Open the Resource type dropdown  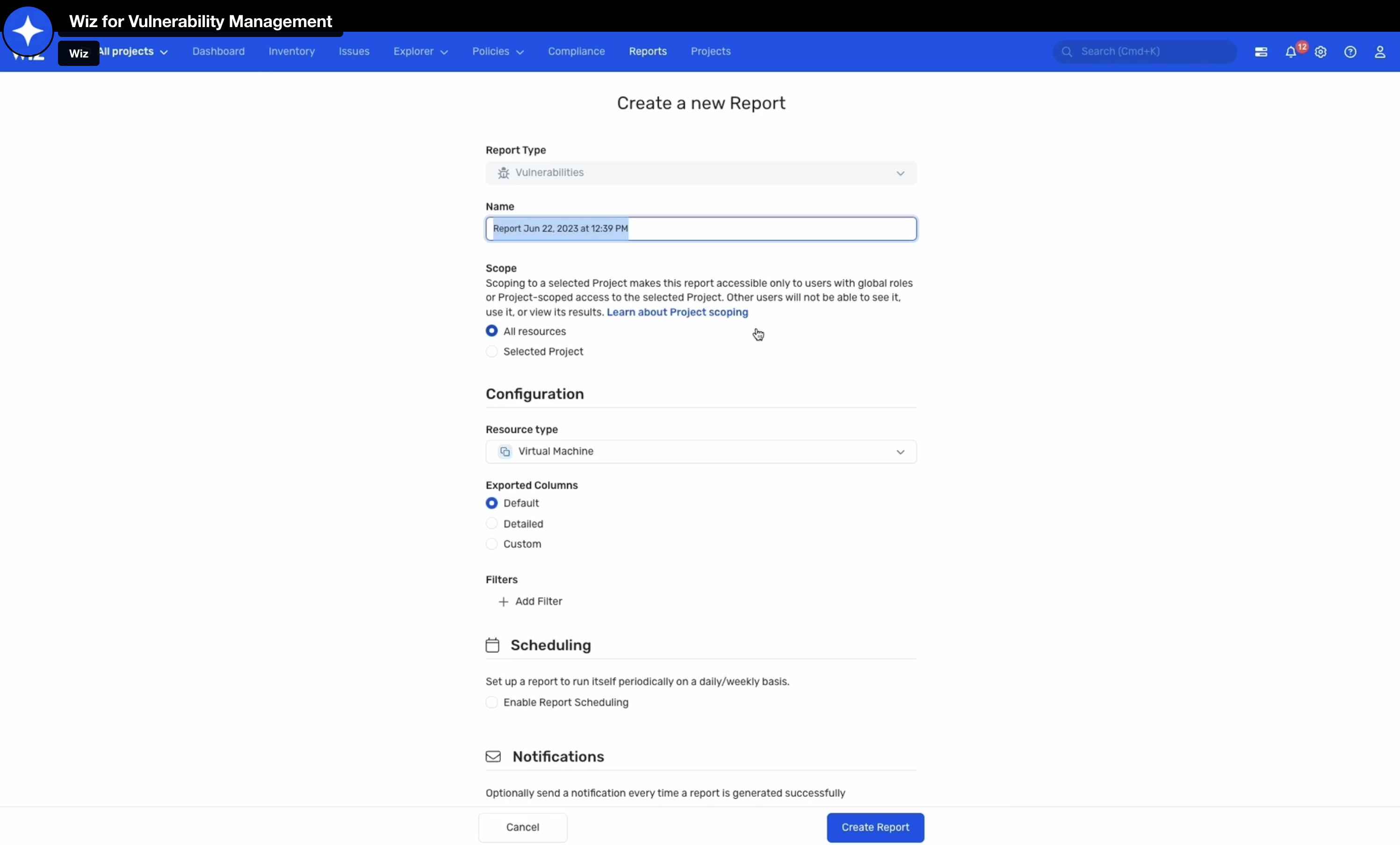pyautogui.click(x=701, y=451)
